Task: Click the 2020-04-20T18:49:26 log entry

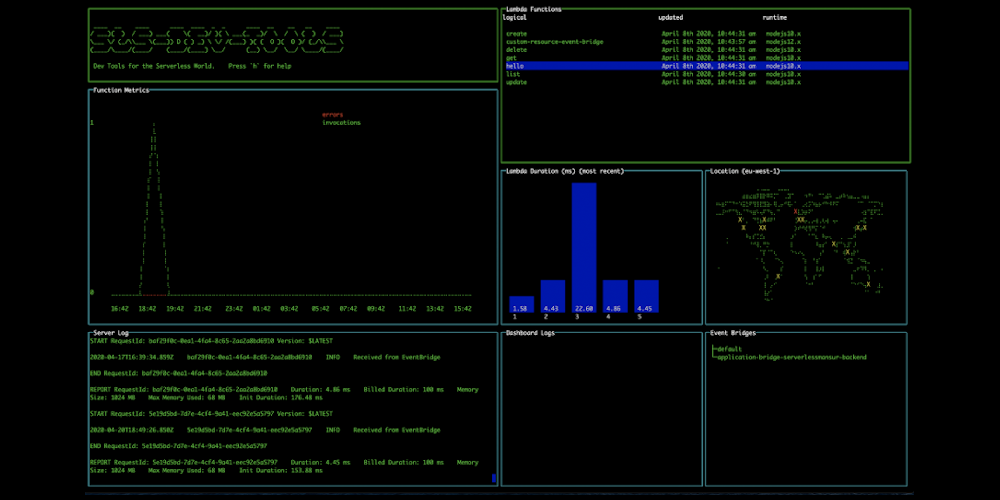Action: pyautogui.click(x=265, y=430)
